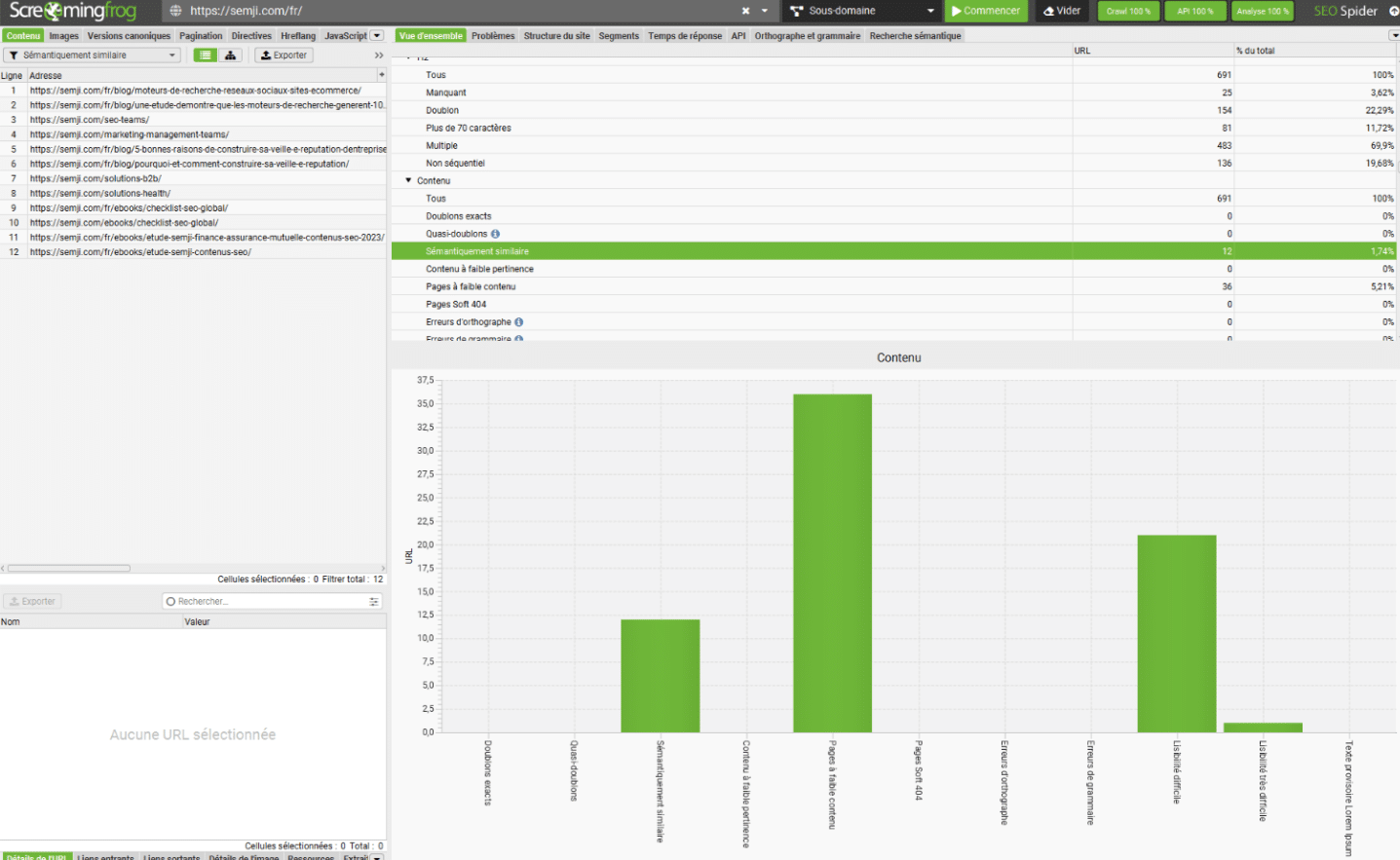Open the API tab in the right panel
This screenshot has width=1400, height=860.
click(x=738, y=36)
